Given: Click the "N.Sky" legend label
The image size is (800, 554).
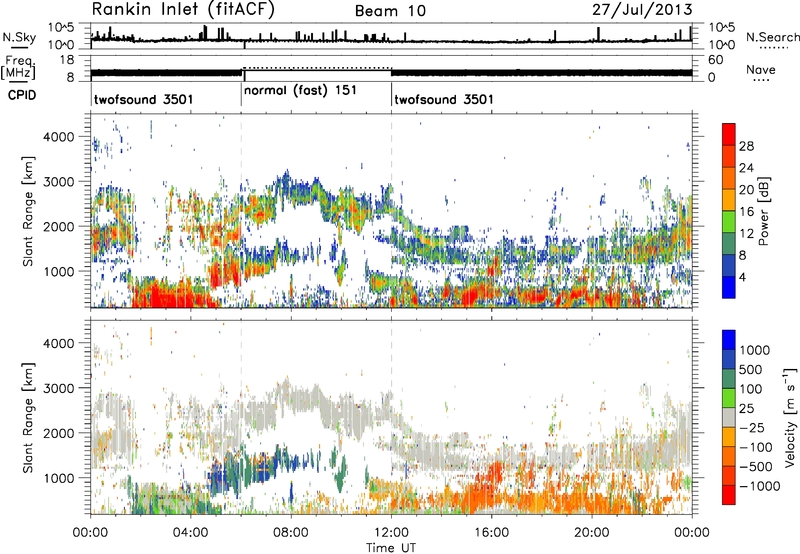Looking at the screenshot, I should click(19, 38).
